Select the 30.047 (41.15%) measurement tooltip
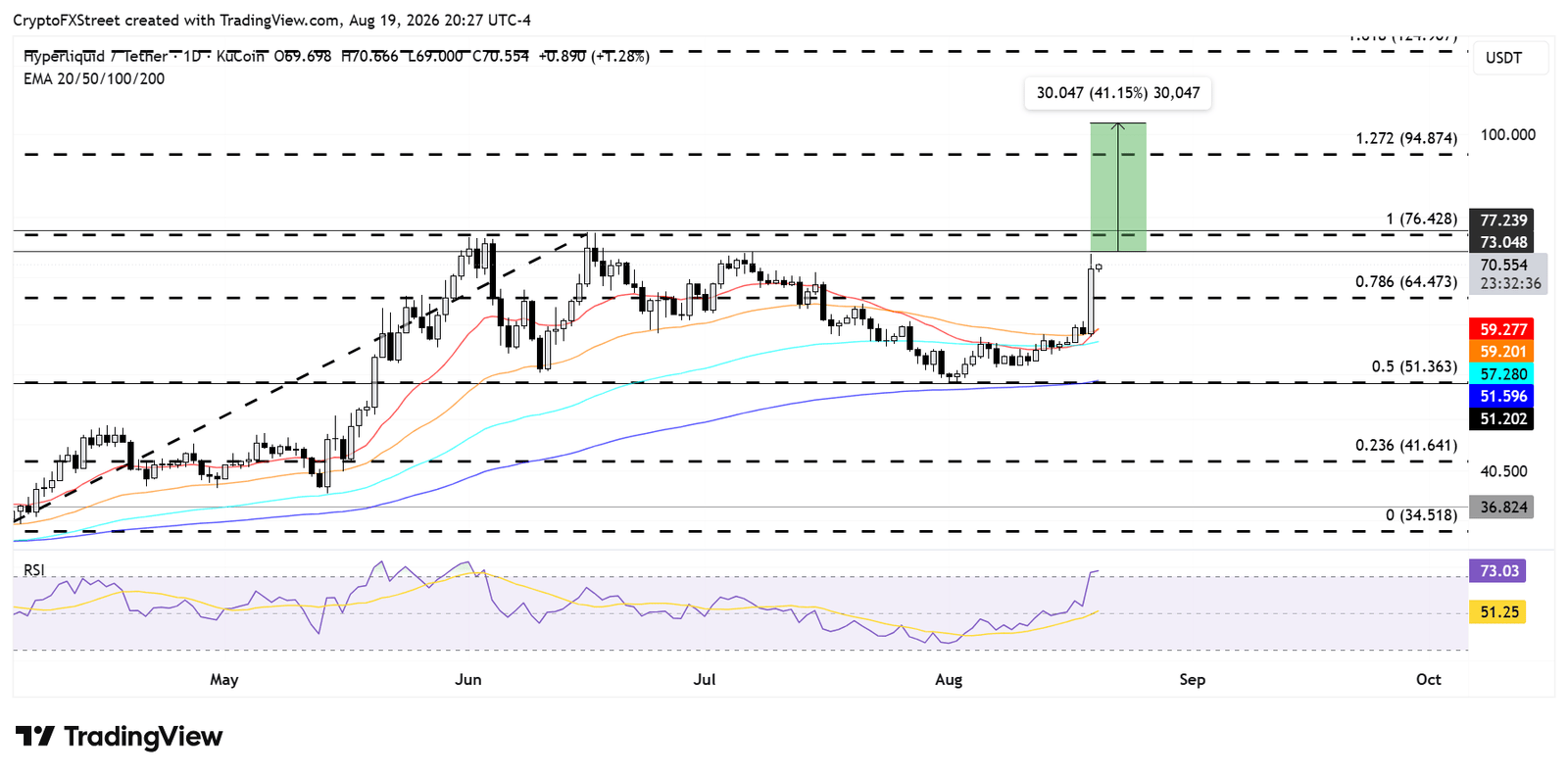 tap(1117, 93)
